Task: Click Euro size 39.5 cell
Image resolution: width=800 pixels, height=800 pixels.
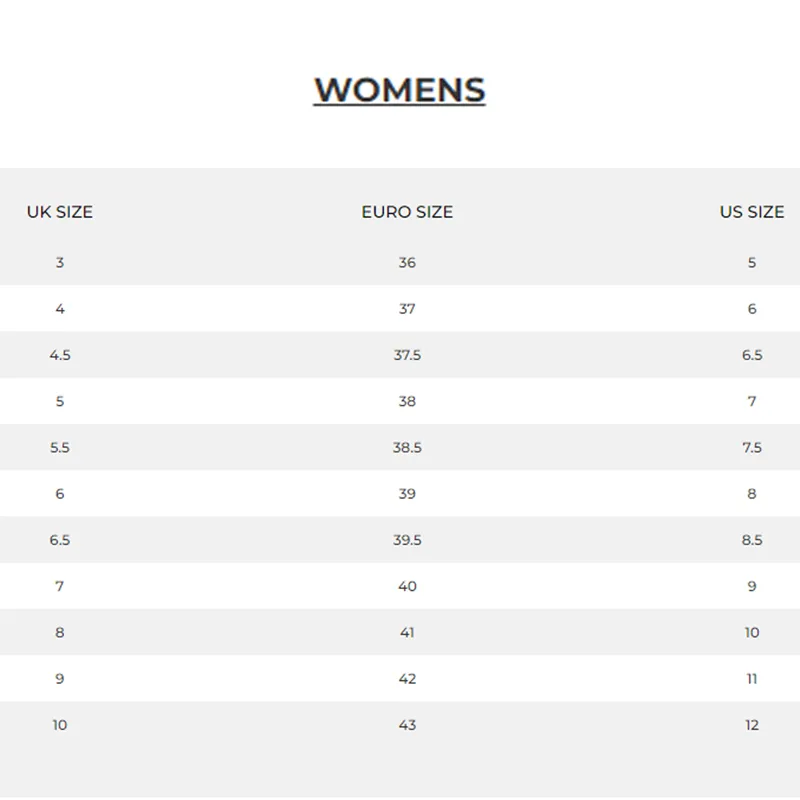Action: point(407,540)
